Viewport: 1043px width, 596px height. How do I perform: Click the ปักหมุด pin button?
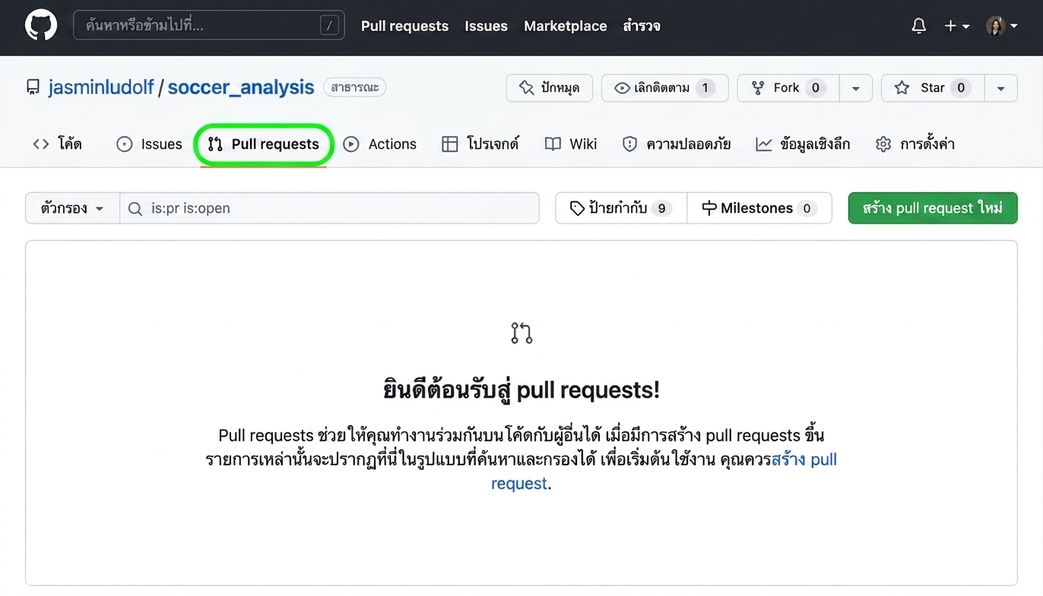click(x=549, y=88)
